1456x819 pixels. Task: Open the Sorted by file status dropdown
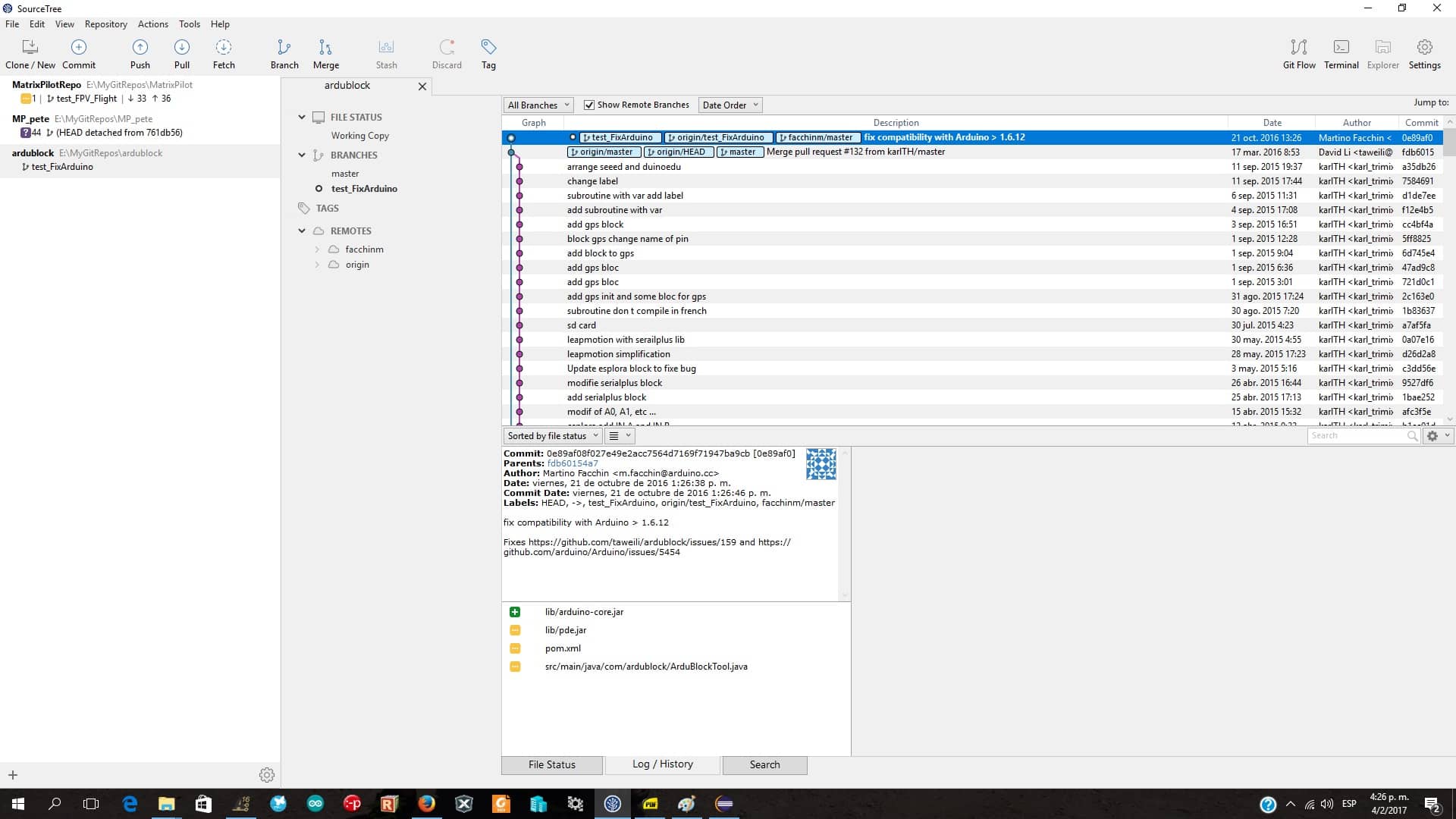552,436
